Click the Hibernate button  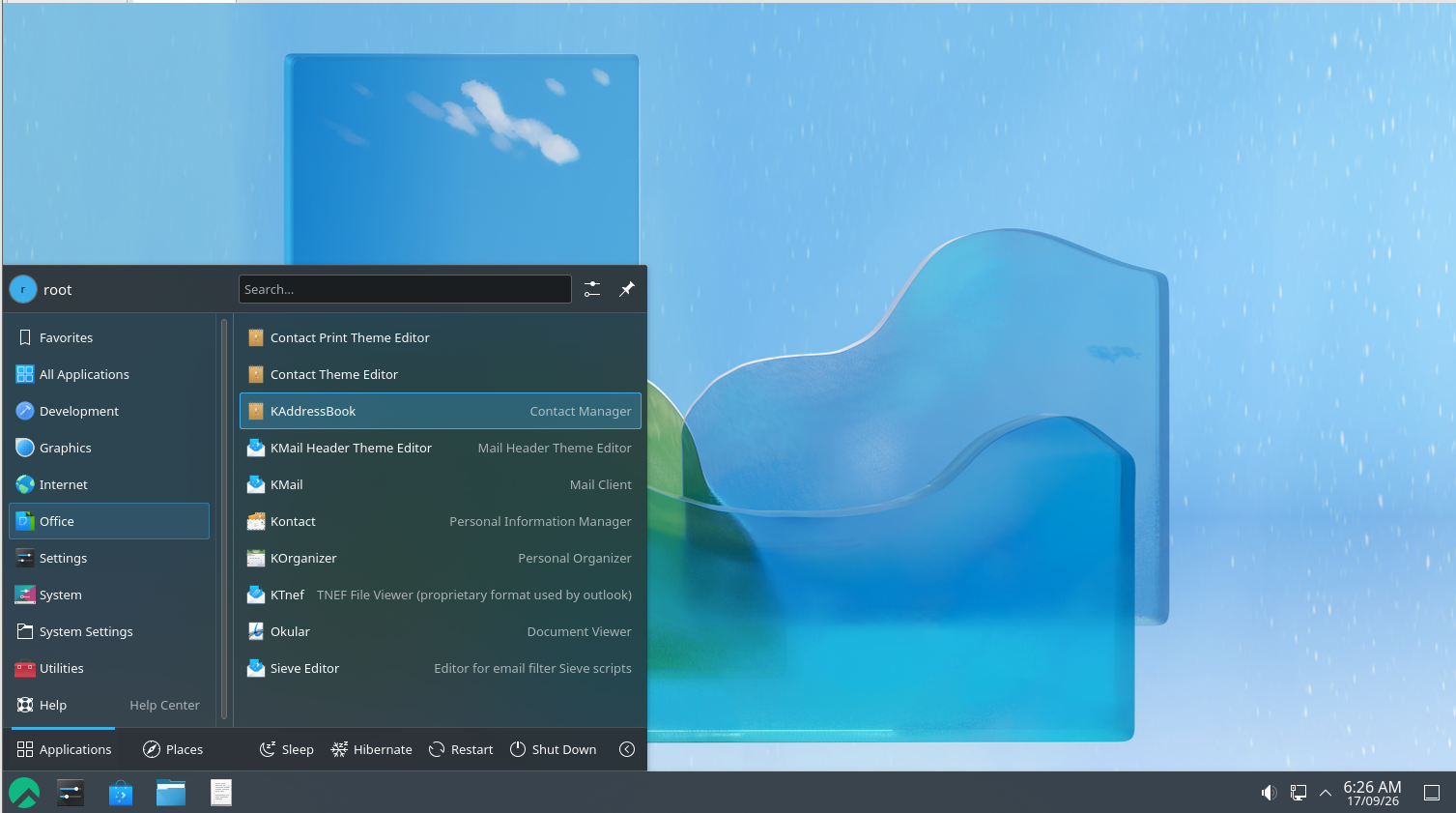tap(372, 749)
